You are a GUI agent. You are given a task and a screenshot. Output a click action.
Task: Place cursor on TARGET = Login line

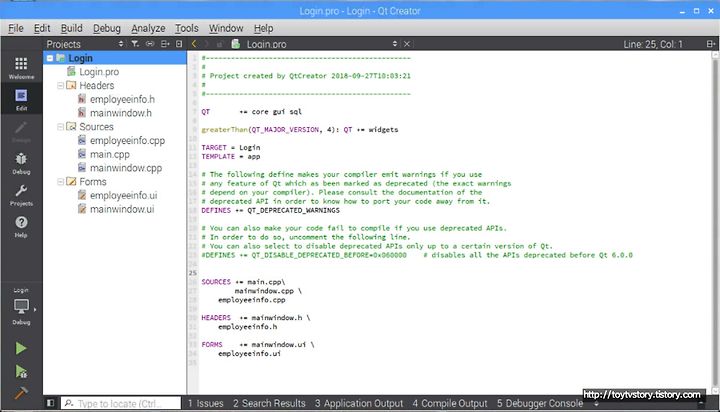pyautogui.click(x=231, y=147)
